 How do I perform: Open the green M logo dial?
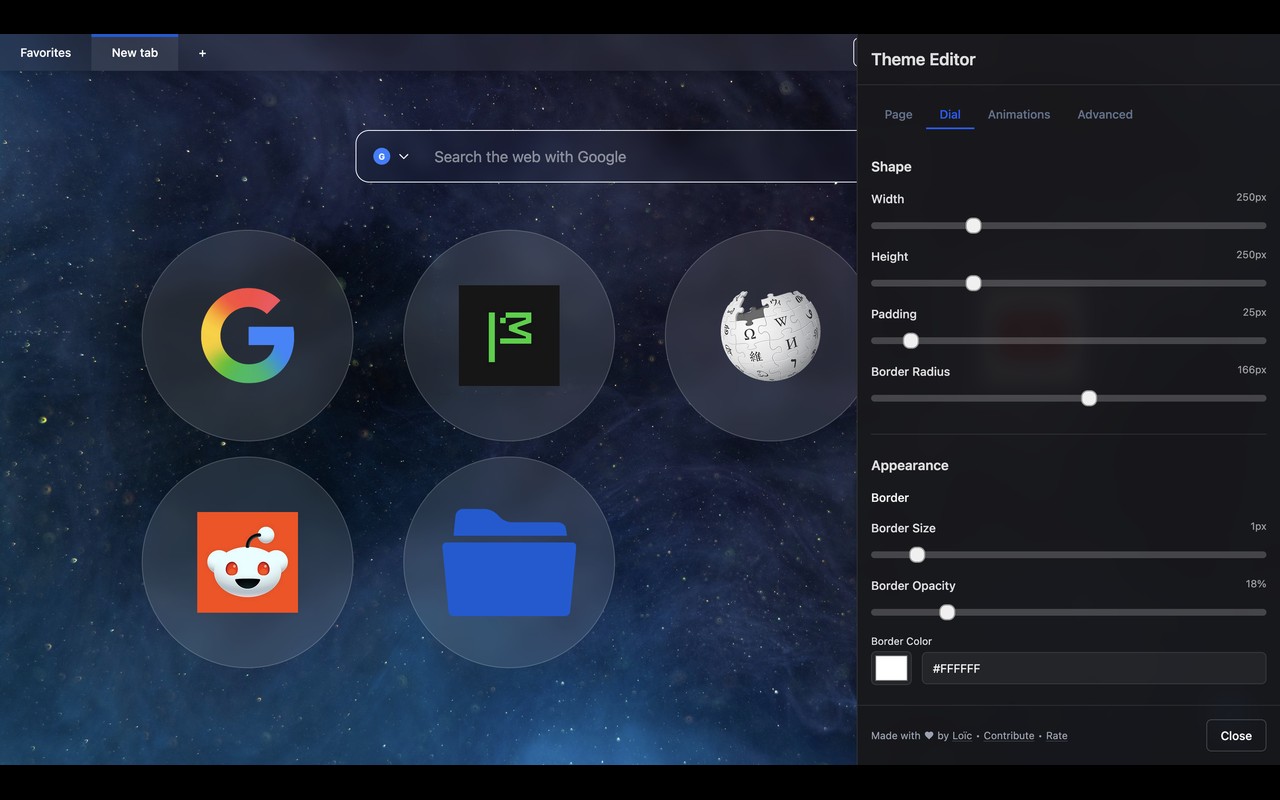tap(509, 335)
